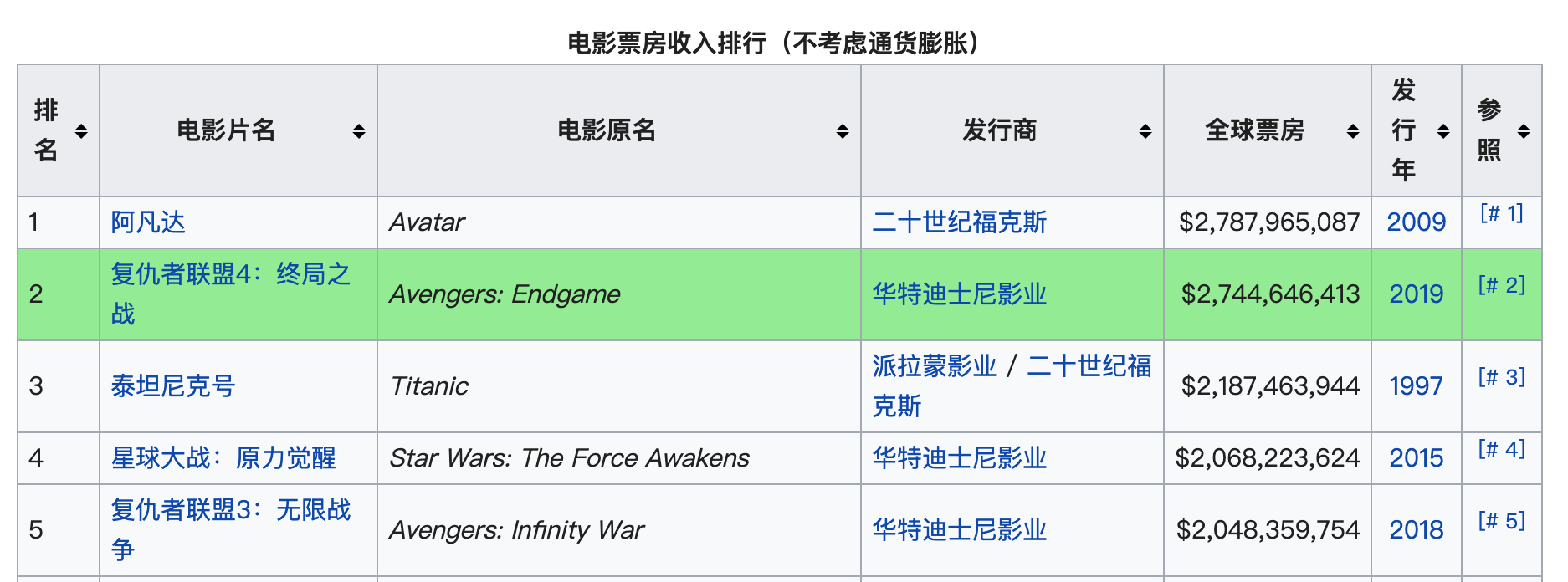Click the 1997 release year link
This screenshot has width=1568, height=582.
click(x=1416, y=386)
